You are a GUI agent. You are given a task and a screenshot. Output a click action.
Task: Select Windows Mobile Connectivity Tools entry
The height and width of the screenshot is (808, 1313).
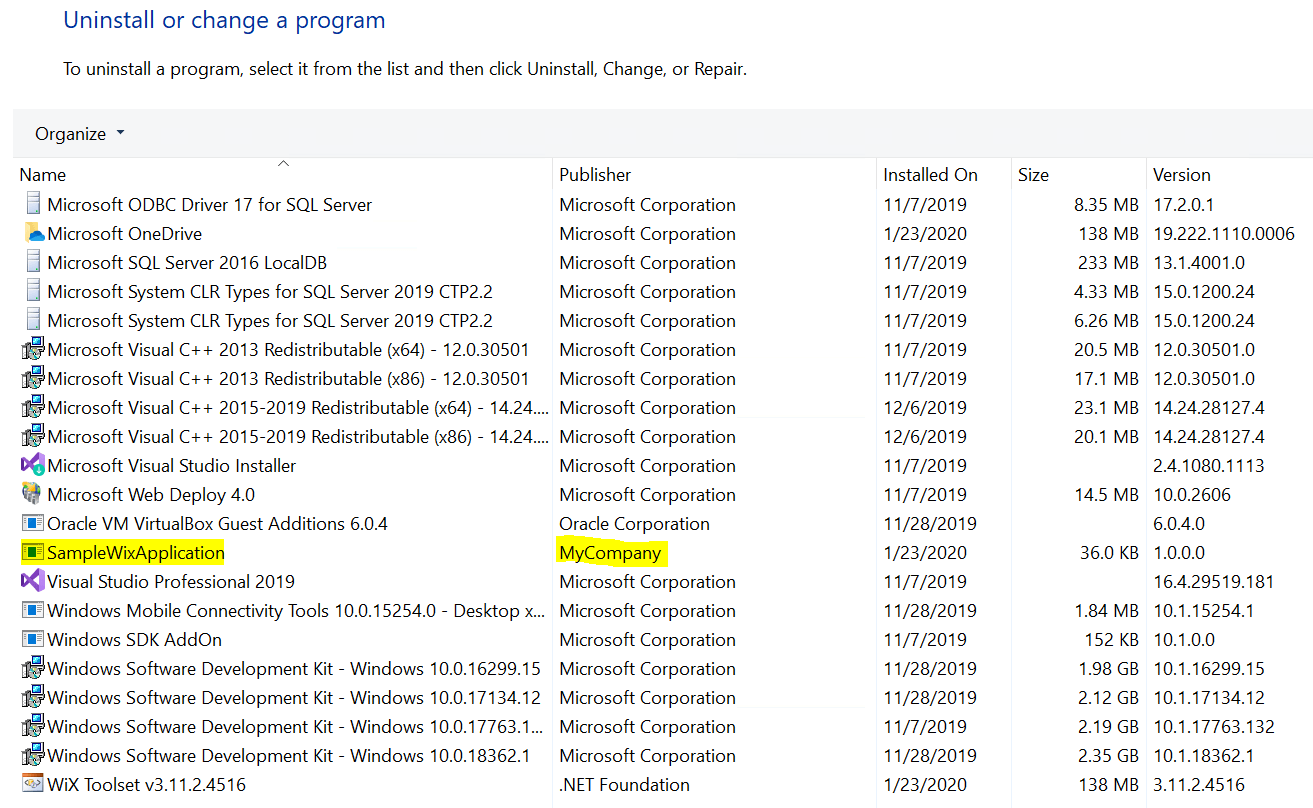point(296,611)
